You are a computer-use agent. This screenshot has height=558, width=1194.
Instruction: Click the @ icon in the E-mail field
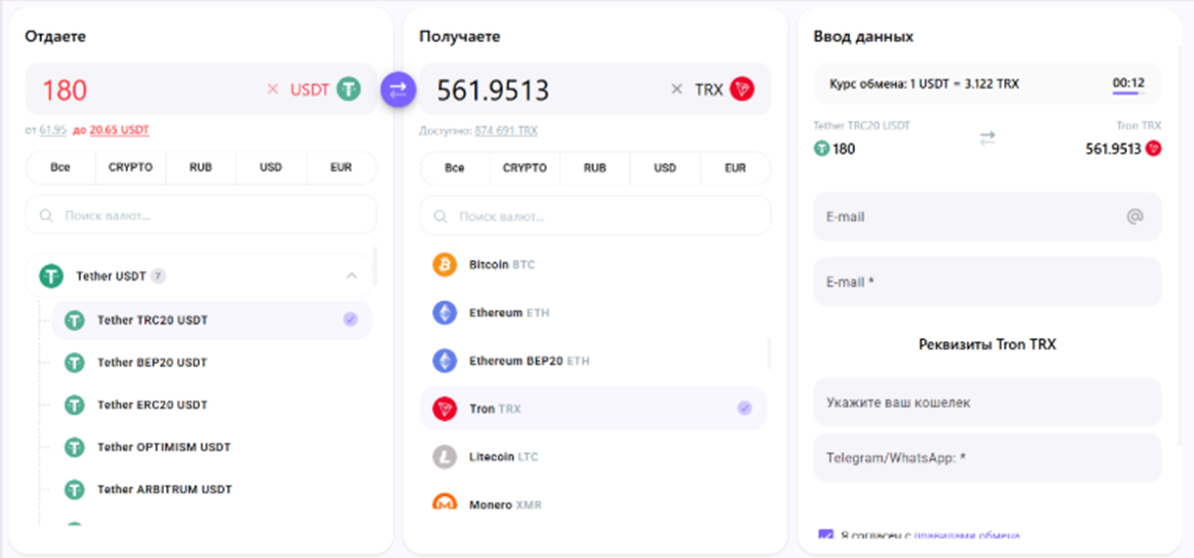(1135, 217)
